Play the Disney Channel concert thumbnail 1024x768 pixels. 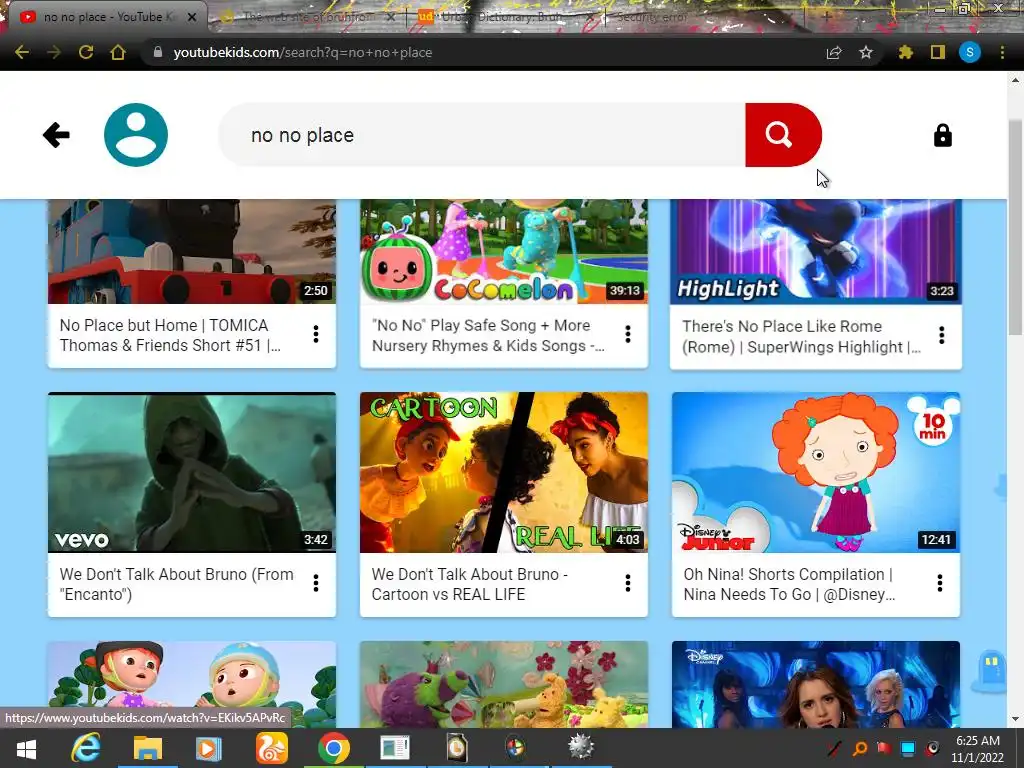click(x=816, y=684)
